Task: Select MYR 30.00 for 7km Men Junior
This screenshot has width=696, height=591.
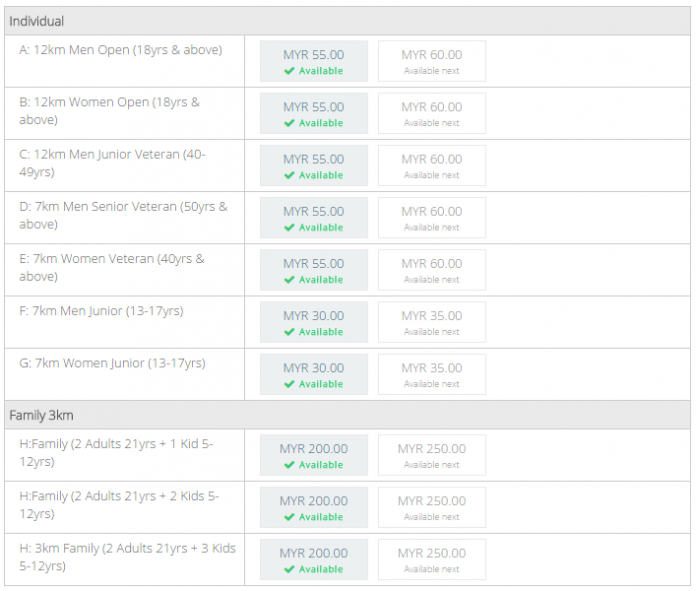Action: coord(313,321)
